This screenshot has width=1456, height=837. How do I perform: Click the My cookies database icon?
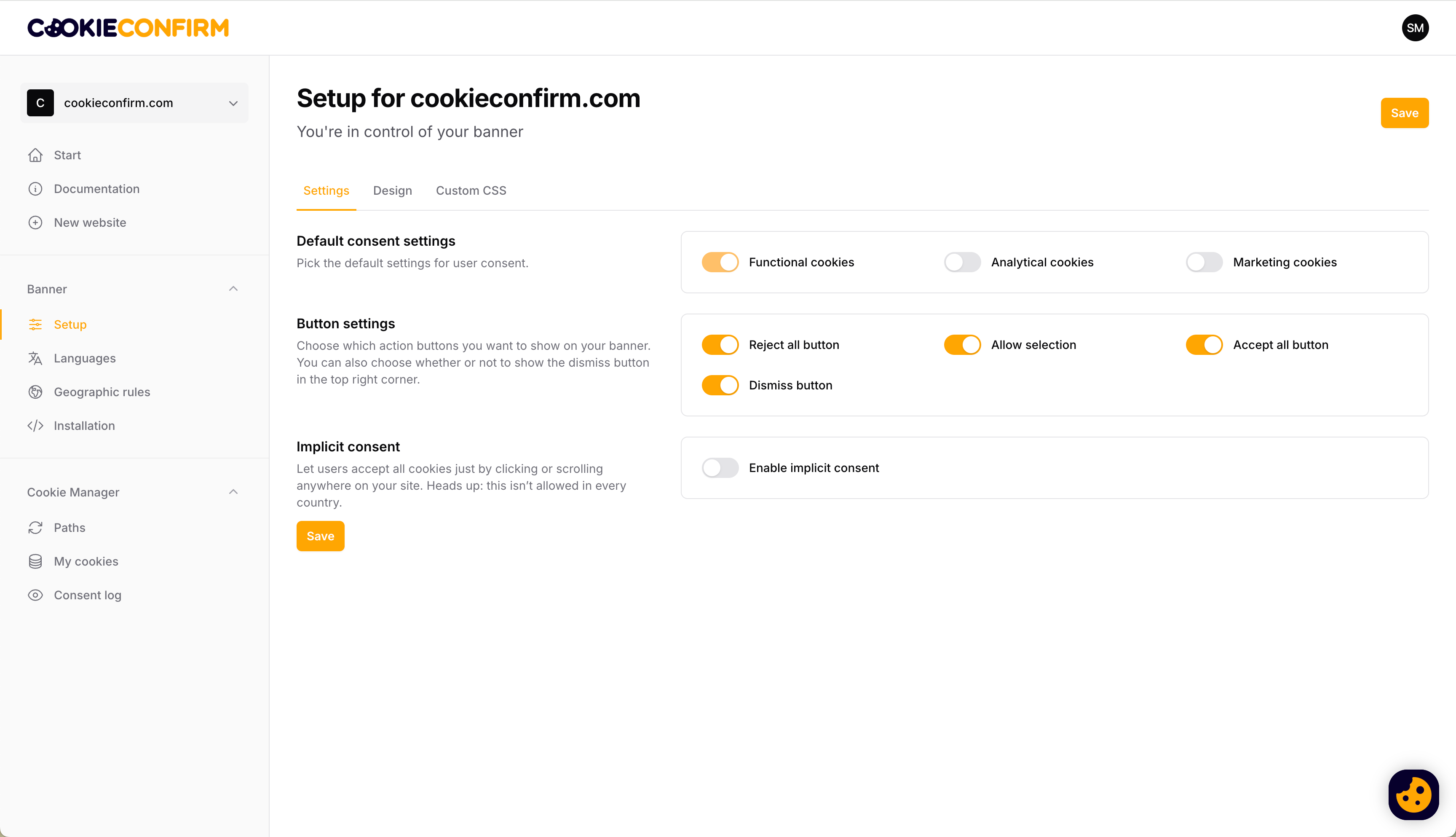click(35, 562)
